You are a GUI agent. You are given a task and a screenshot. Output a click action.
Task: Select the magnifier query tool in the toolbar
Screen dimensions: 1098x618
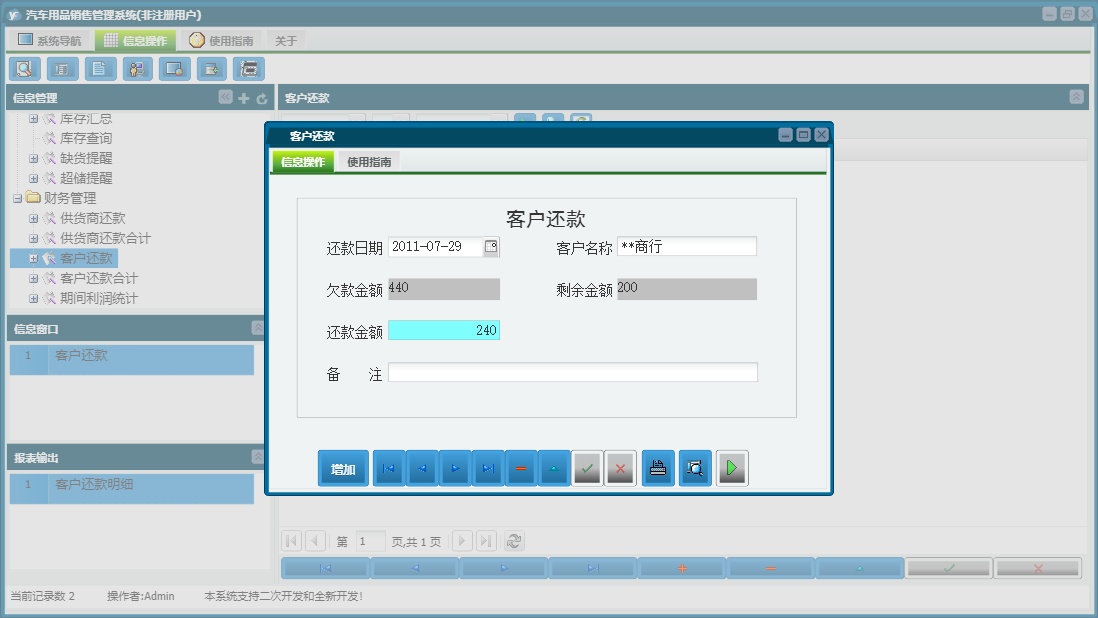point(24,68)
